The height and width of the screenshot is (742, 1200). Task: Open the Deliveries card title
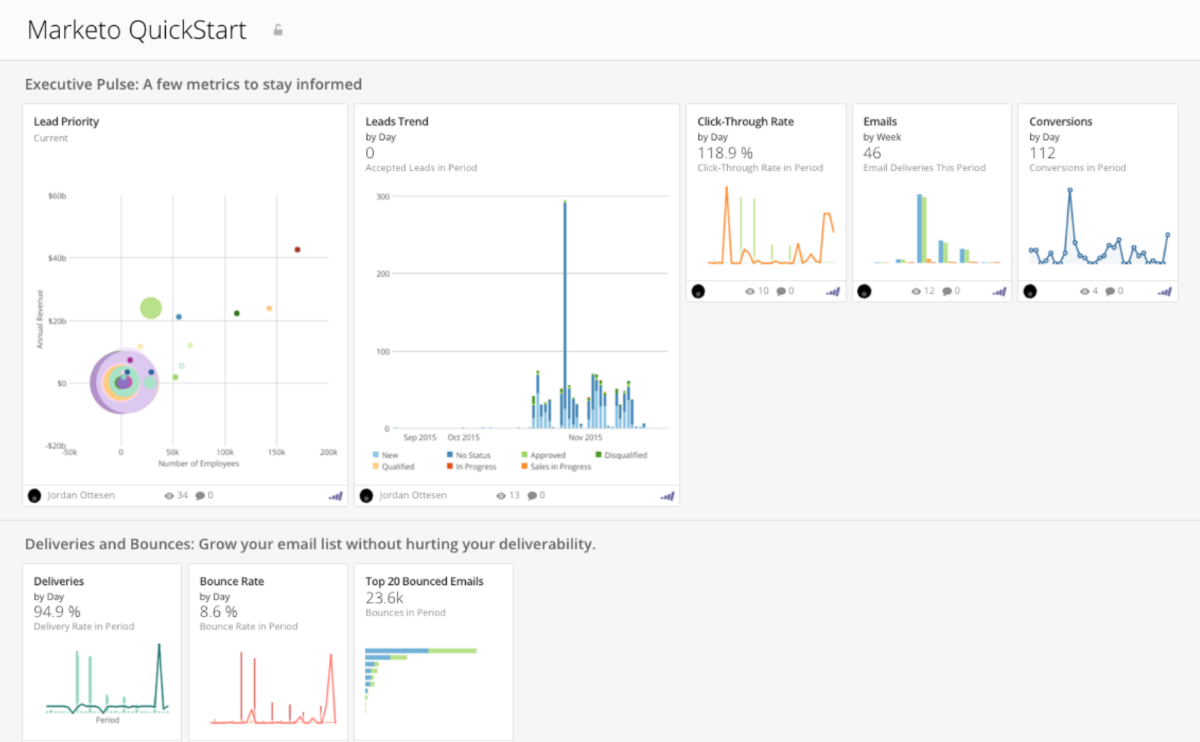coord(59,582)
